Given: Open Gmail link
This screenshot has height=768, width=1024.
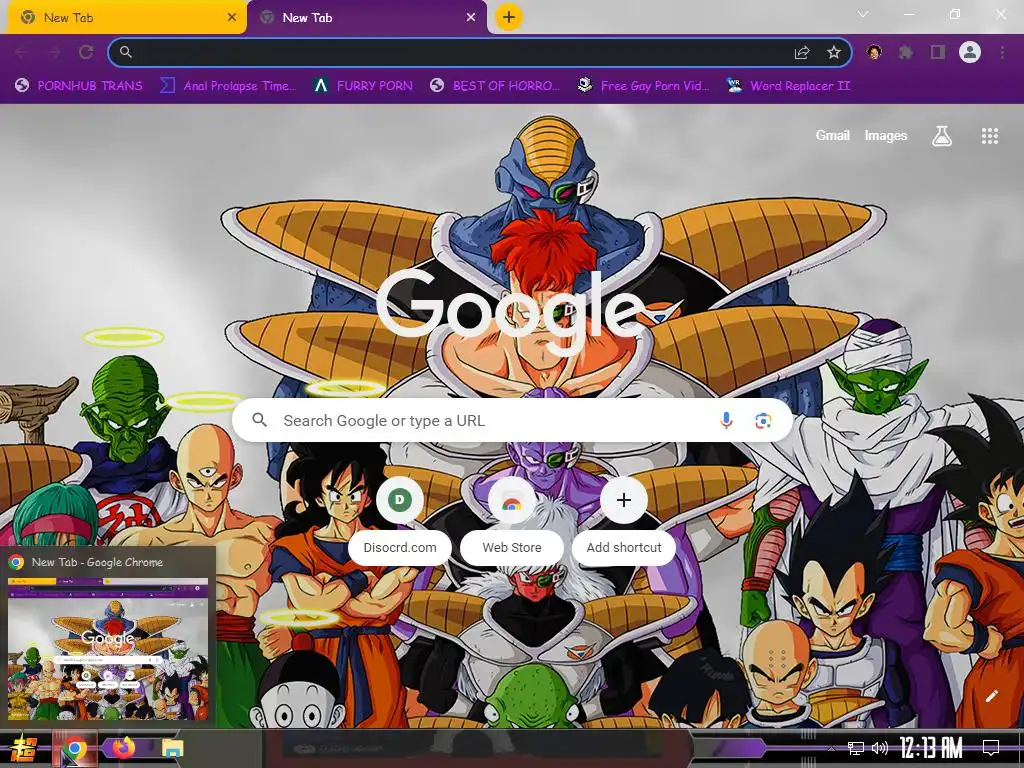Looking at the screenshot, I should 833,136.
